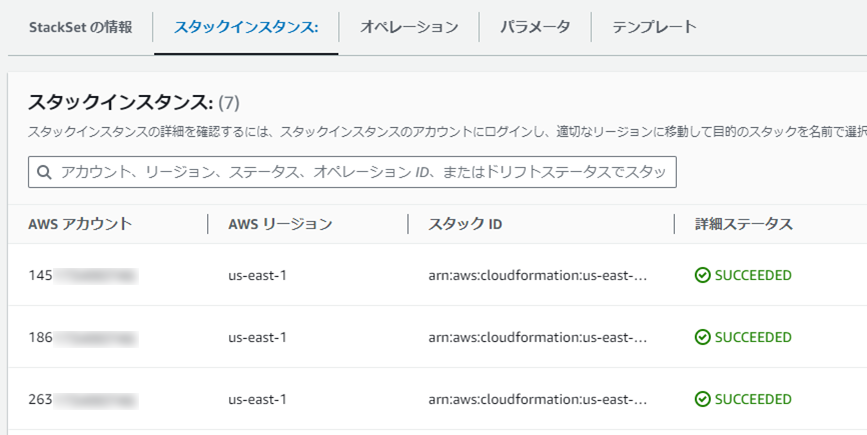
Task: Select the スタックインスタンス tab
Action: click(x=245, y=27)
